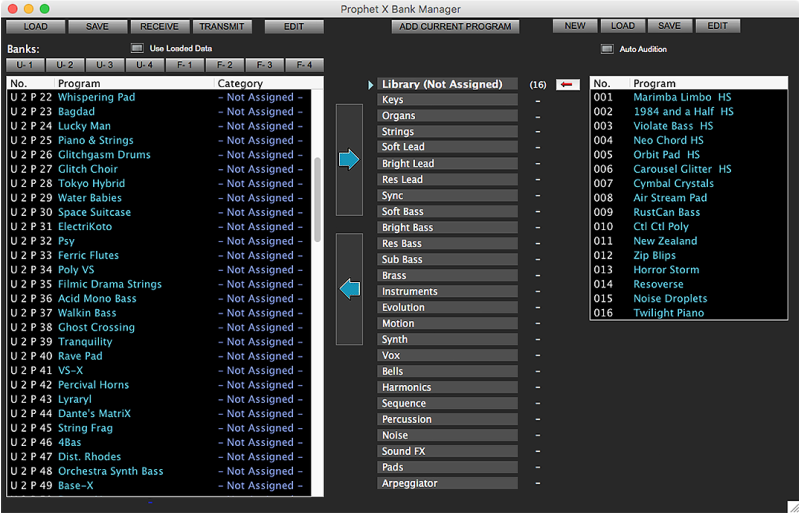Screen dimensions: 800x513
Task: Toggle the Auto Audition checkbox
Action: click(x=606, y=49)
